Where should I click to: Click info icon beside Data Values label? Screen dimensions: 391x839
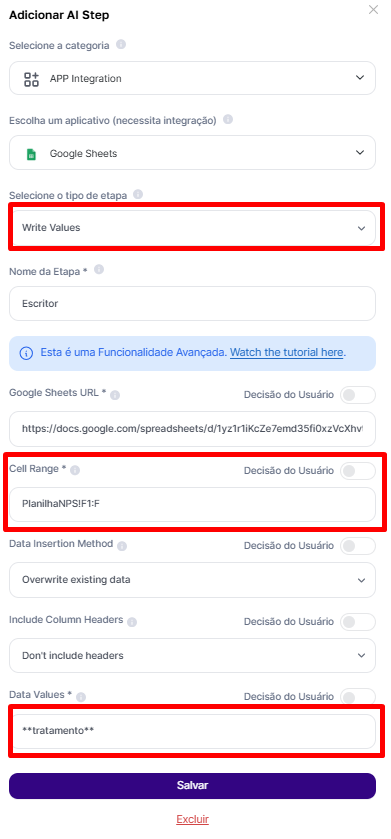(81, 697)
